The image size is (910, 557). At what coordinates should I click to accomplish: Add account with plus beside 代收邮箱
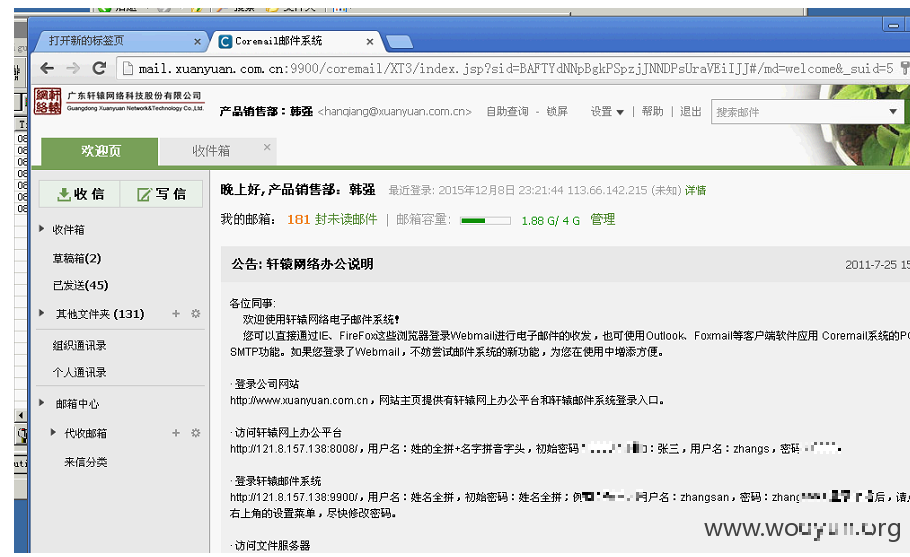(x=176, y=433)
